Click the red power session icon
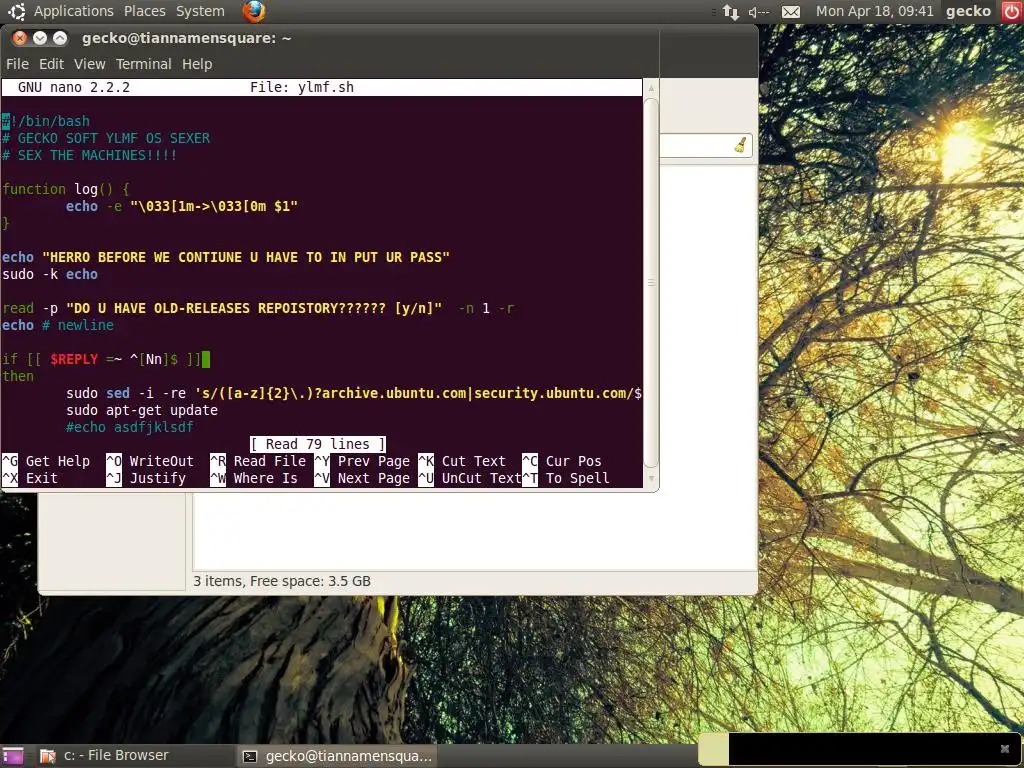Image resolution: width=1024 pixels, height=768 pixels. click(x=1012, y=11)
